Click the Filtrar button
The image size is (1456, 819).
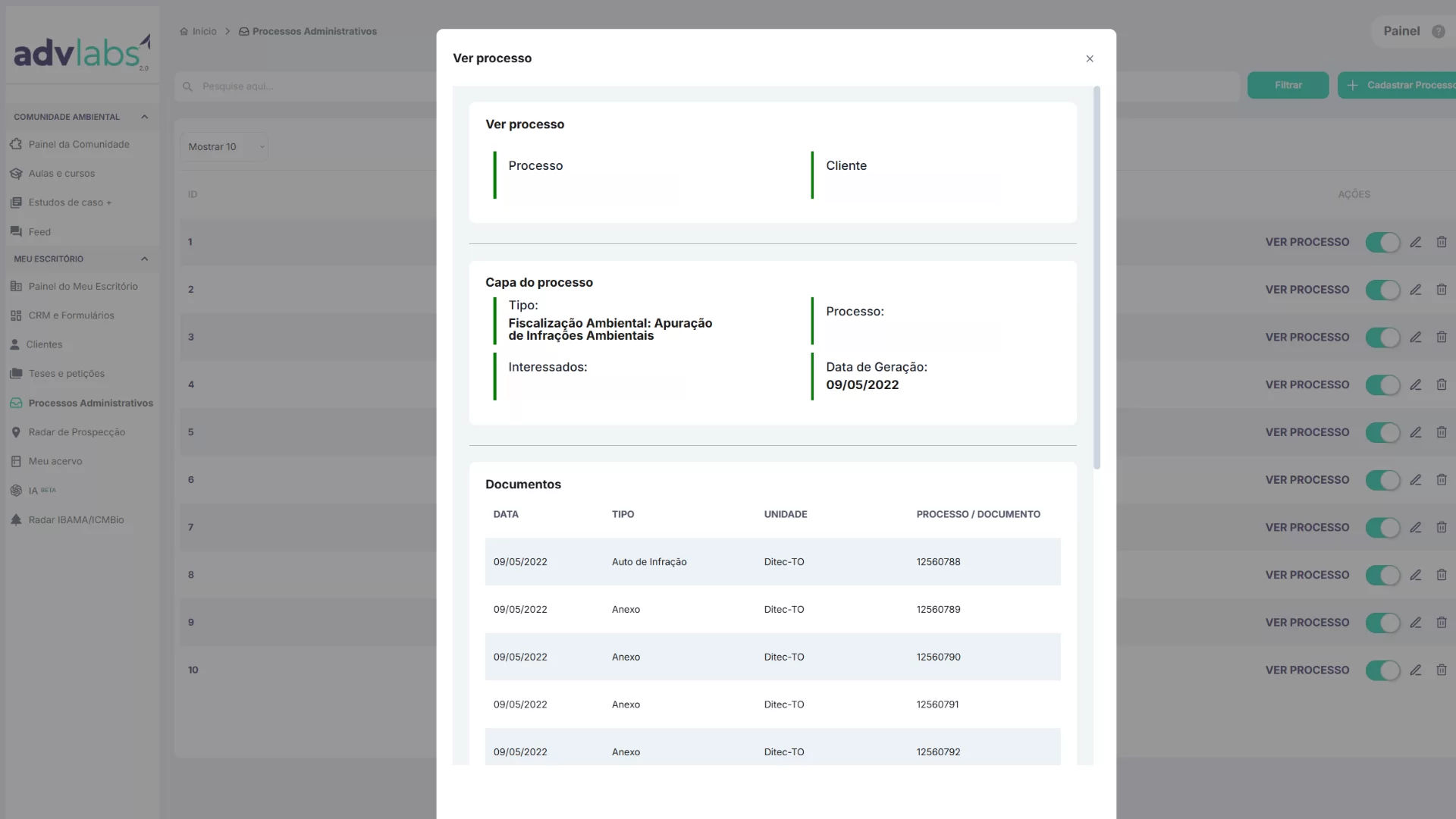point(1288,85)
